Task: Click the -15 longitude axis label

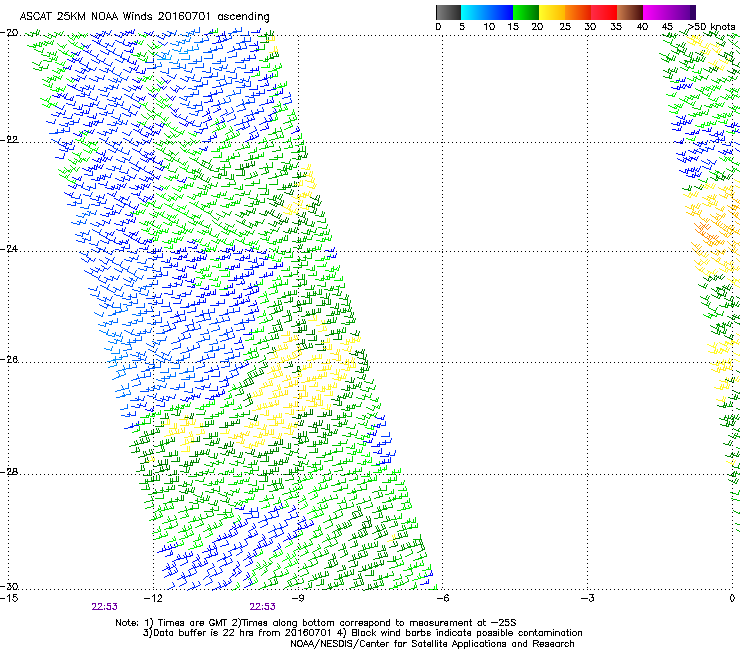Action: pos(10,598)
